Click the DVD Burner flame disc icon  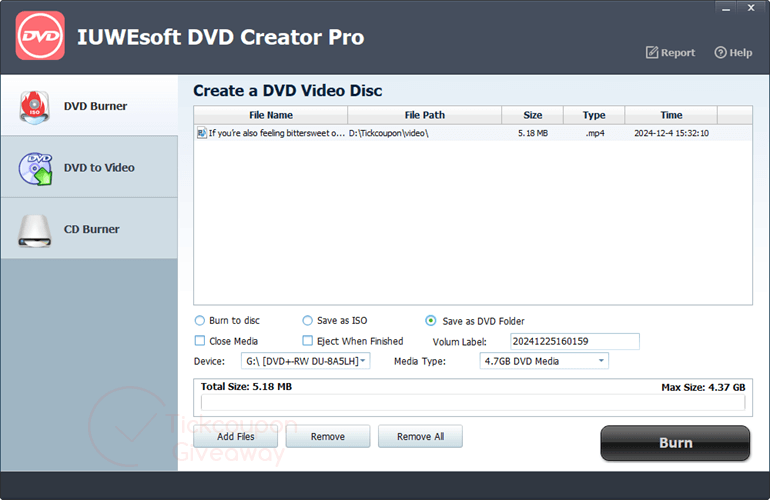34,107
